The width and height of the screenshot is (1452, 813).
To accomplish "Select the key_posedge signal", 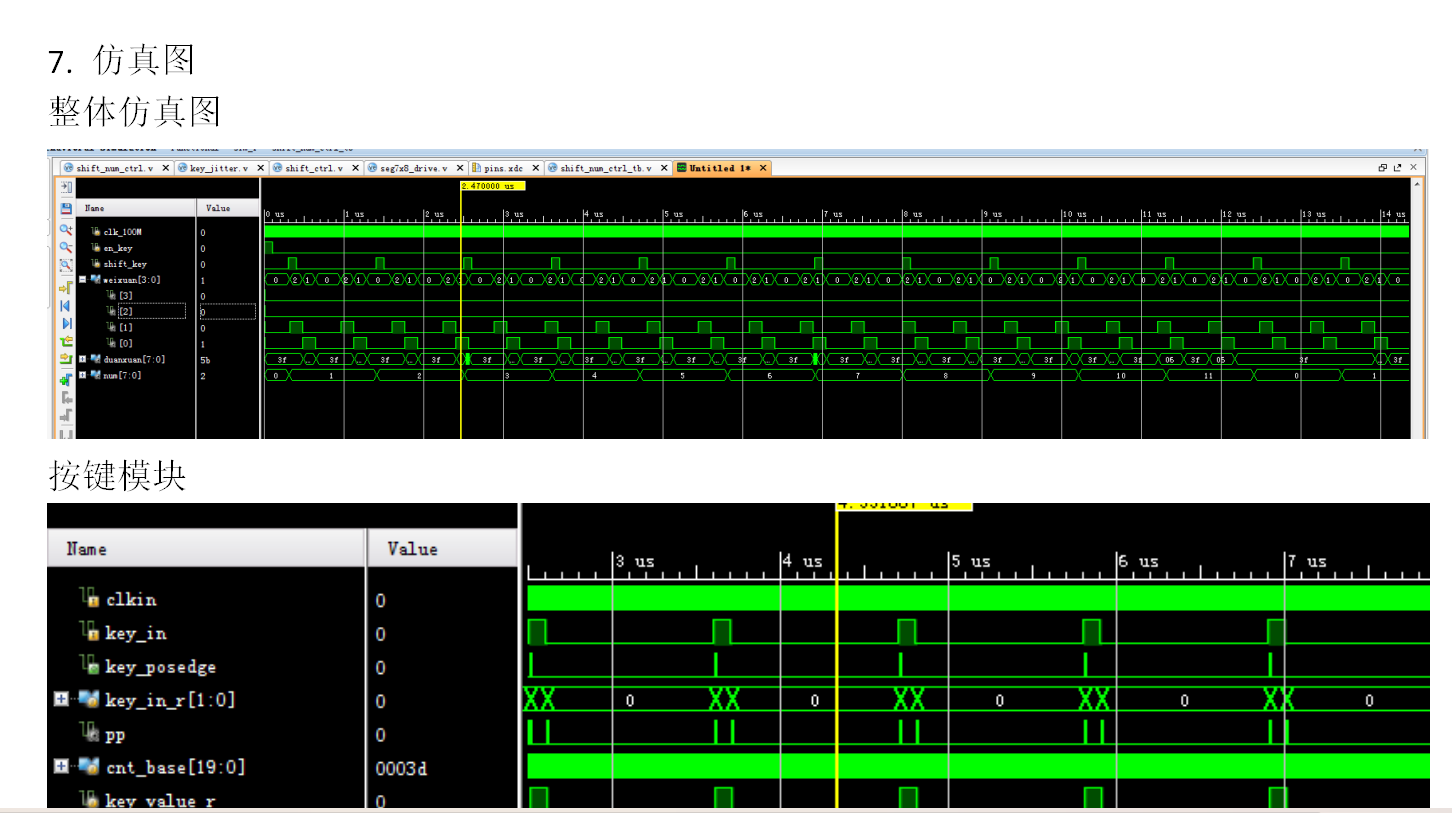I will 160,667.
